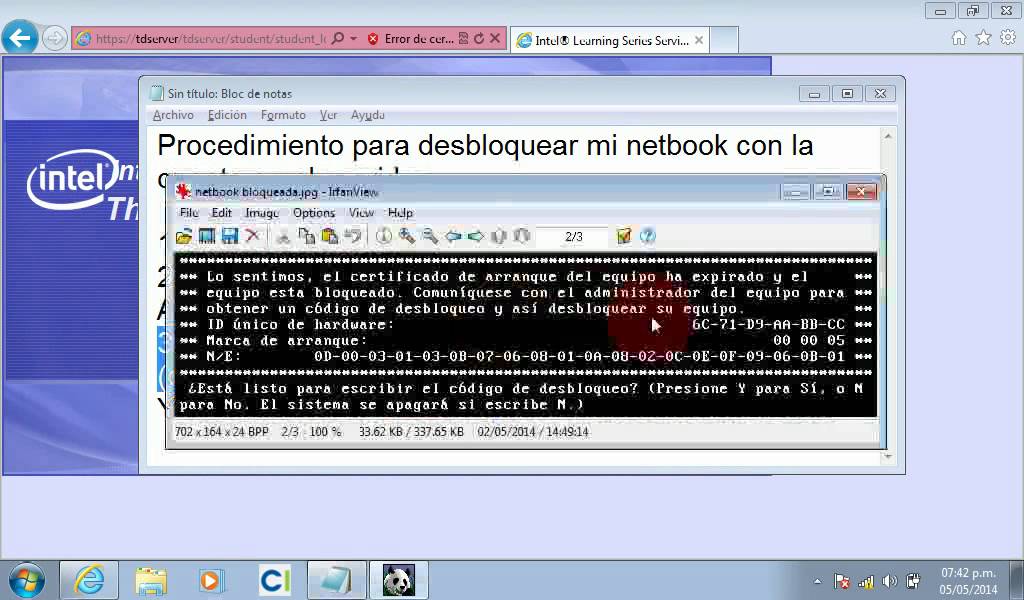
Task: Open the Formato menu in Bloc de notas
Action: point(283,115)
